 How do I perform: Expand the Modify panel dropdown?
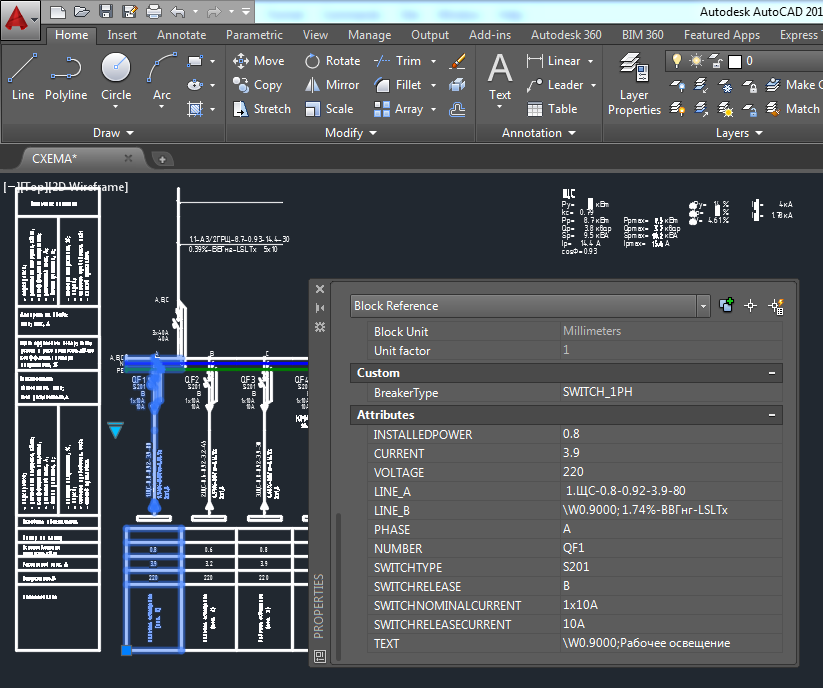coord(351,133)
